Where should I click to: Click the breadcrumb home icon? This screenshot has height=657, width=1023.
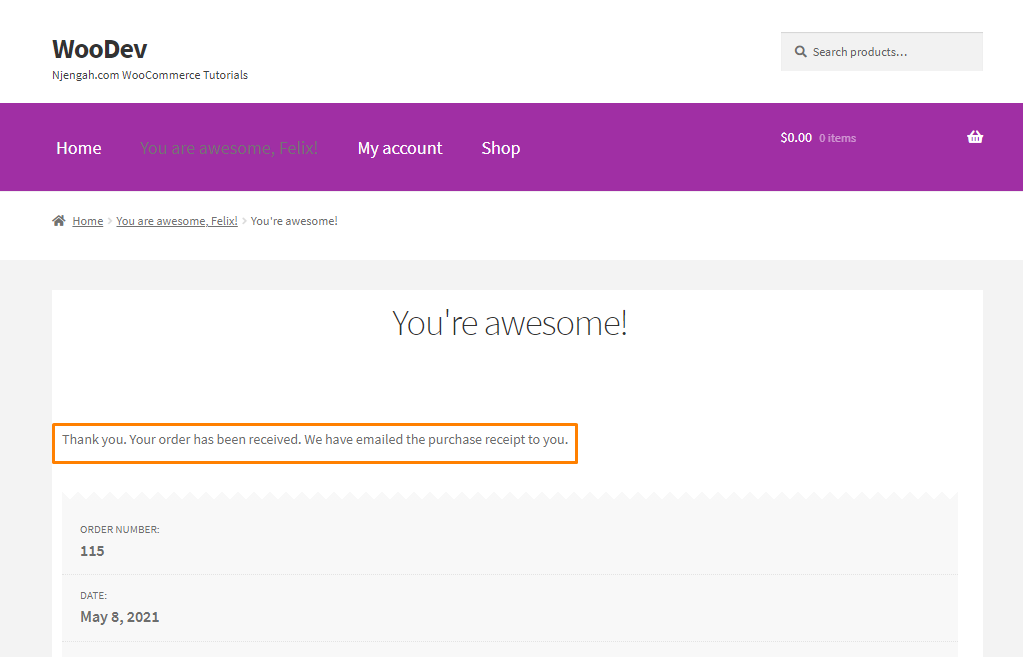[59, 221]
